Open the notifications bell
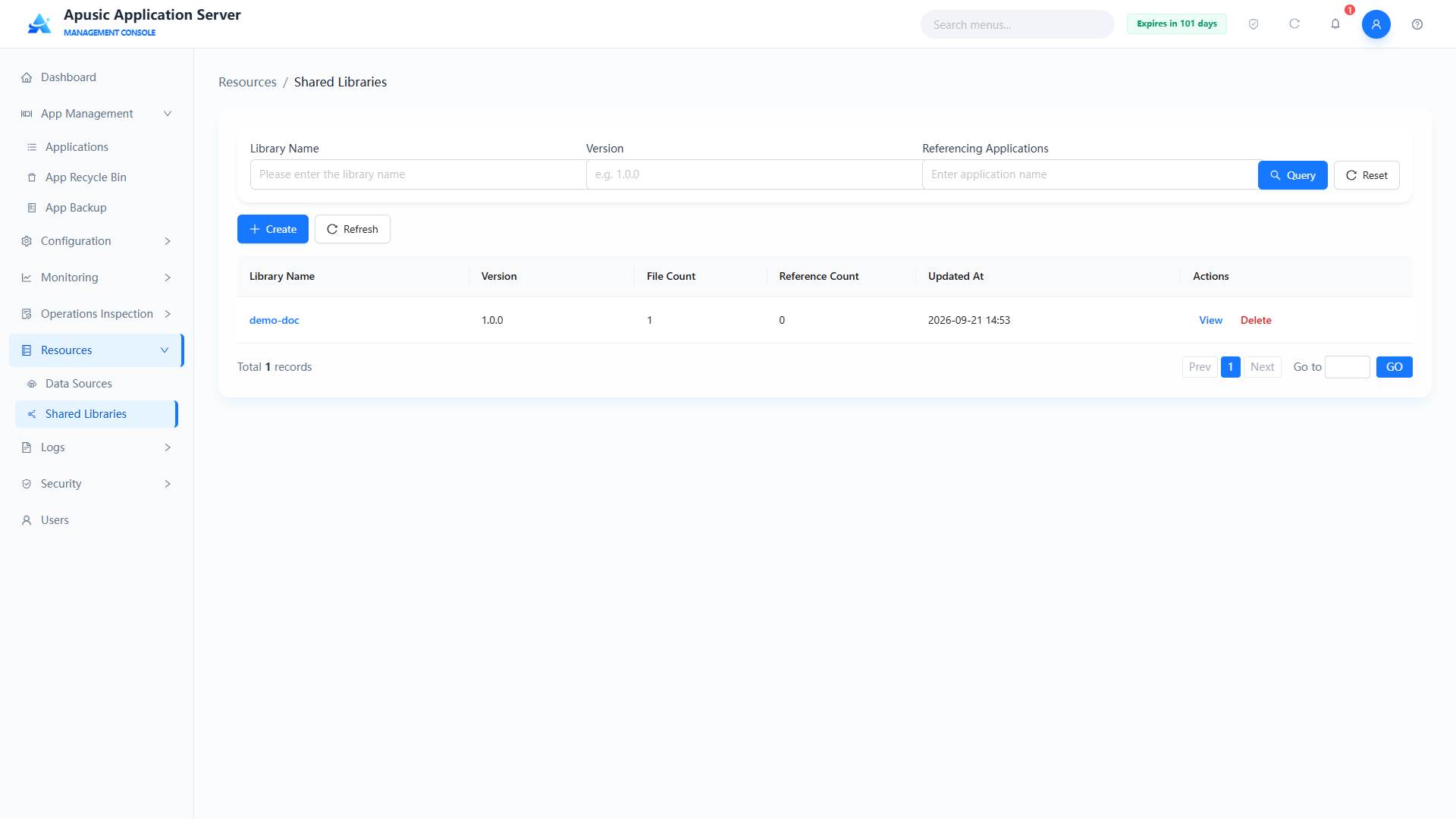The image size is (1456, 819). point(1335,24)
